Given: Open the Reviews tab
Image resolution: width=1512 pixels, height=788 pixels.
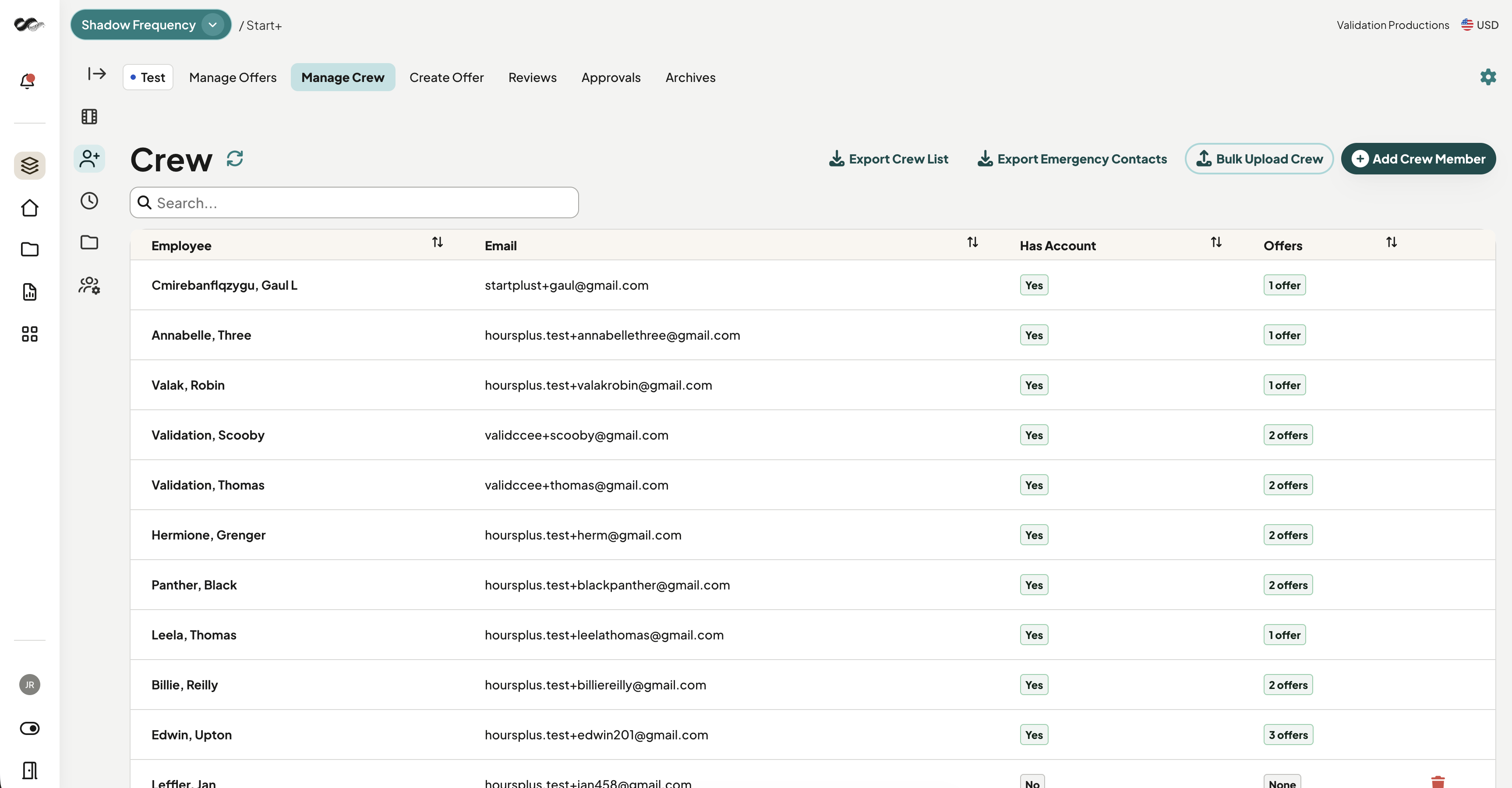Looking at the screenshot, I should 532,77.
